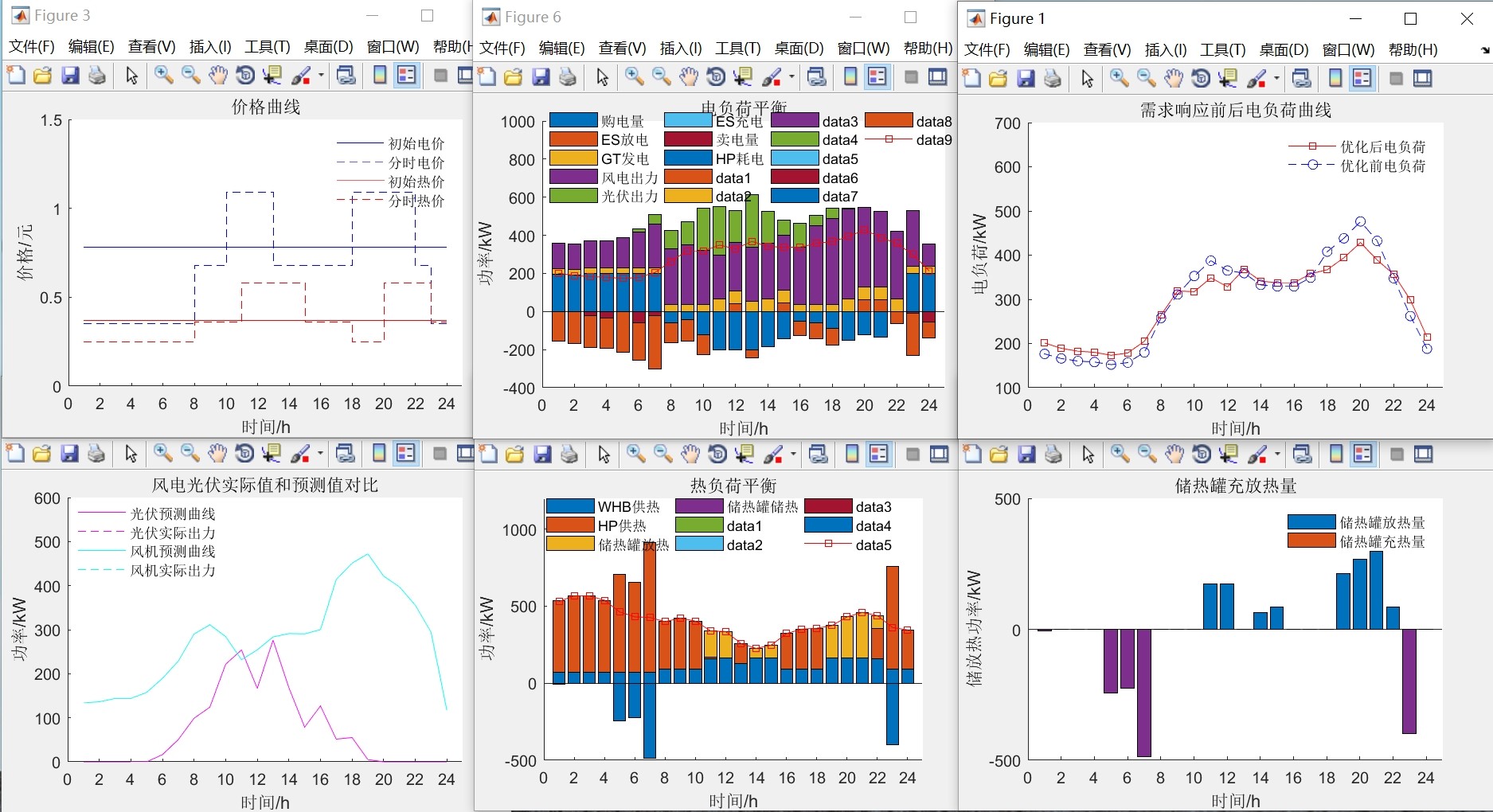The width and height of the screenshot is (1493, 812).
Task: Select Zoom In tool in Figure 6 toolbar
Action: pos(635,76)
